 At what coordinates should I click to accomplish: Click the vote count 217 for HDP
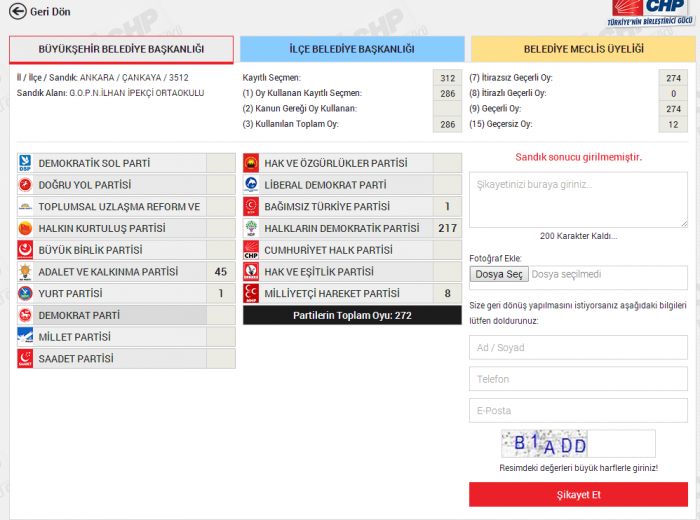point(447,228)
